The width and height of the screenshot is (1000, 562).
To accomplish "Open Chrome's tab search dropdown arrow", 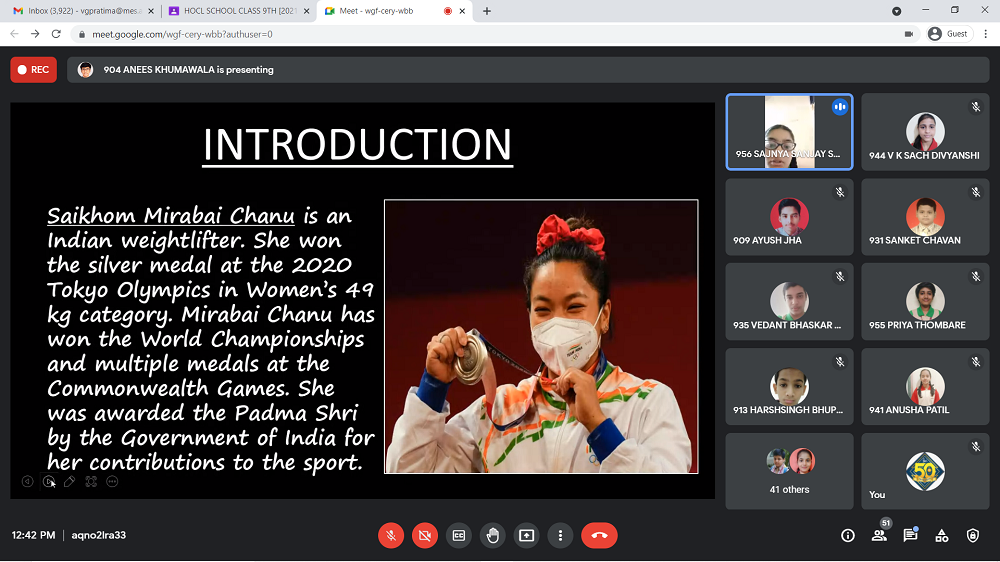I will [896, 11].
